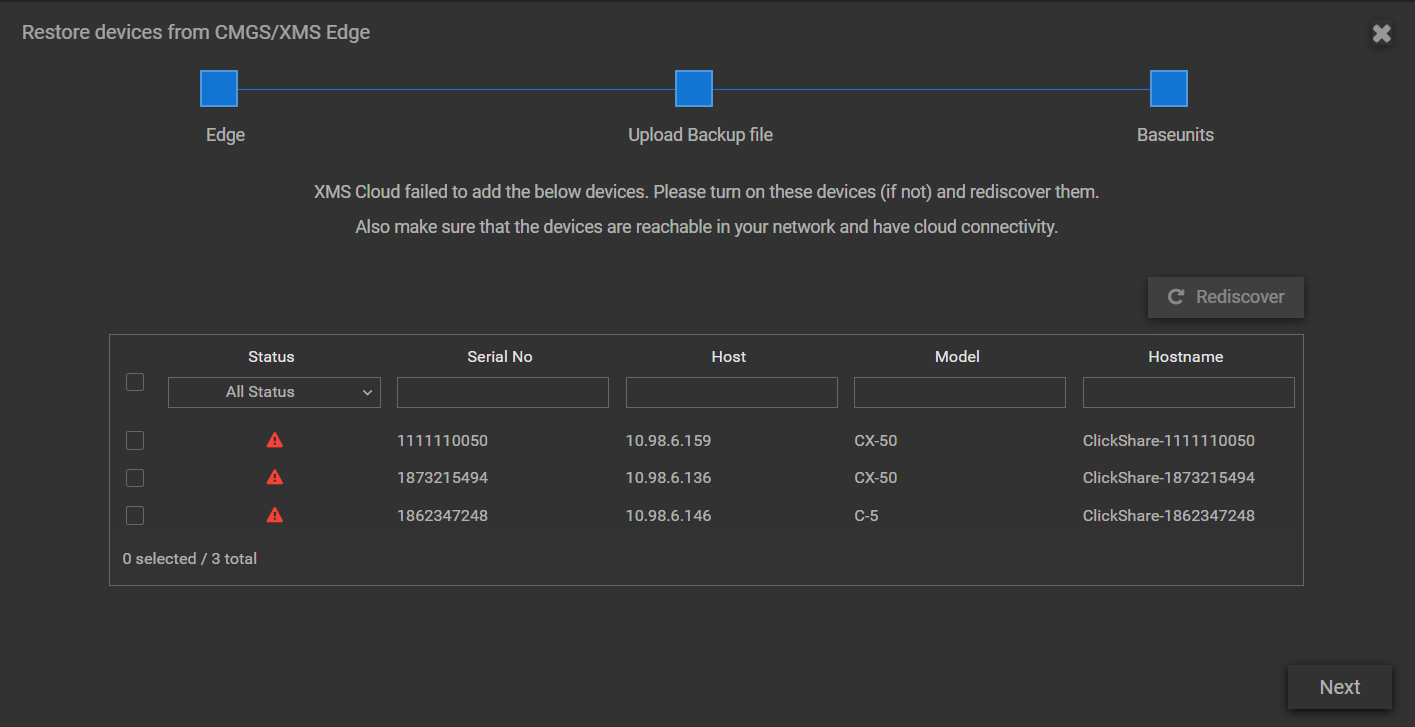
Task: Click the Host column header
Action: (x=729, y=357)
